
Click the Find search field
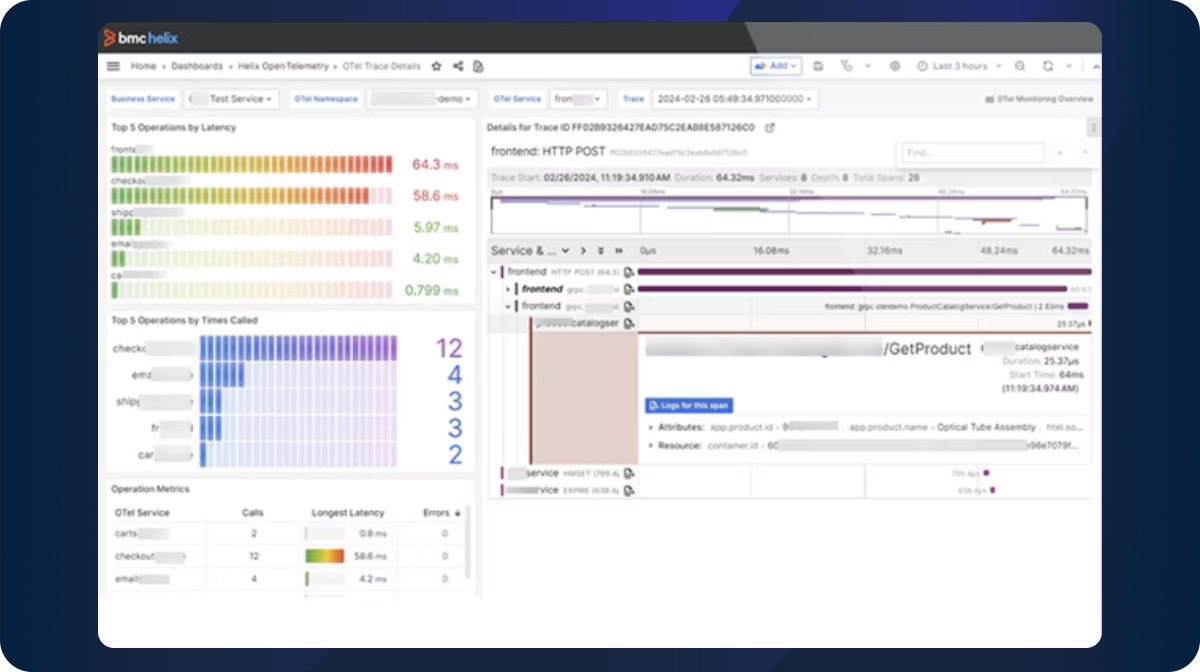[x=972, y=153]
